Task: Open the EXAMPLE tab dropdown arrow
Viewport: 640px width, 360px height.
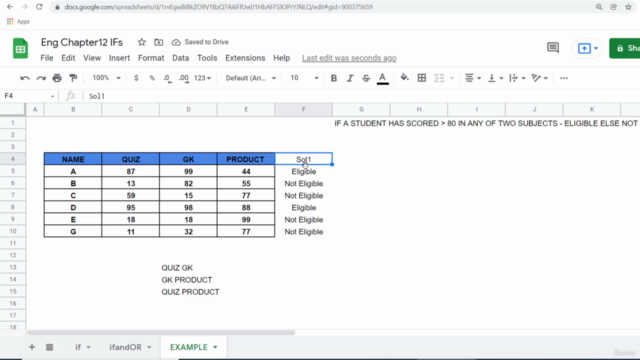Action: point(215,347)
